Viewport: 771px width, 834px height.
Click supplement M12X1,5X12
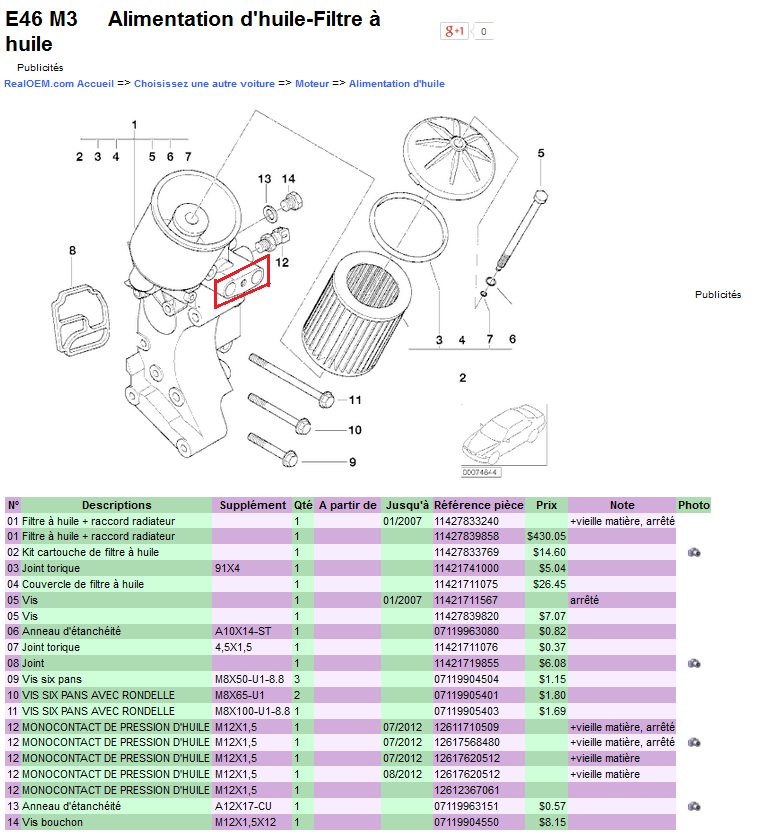pyautogui.click(x=246, y=822)
